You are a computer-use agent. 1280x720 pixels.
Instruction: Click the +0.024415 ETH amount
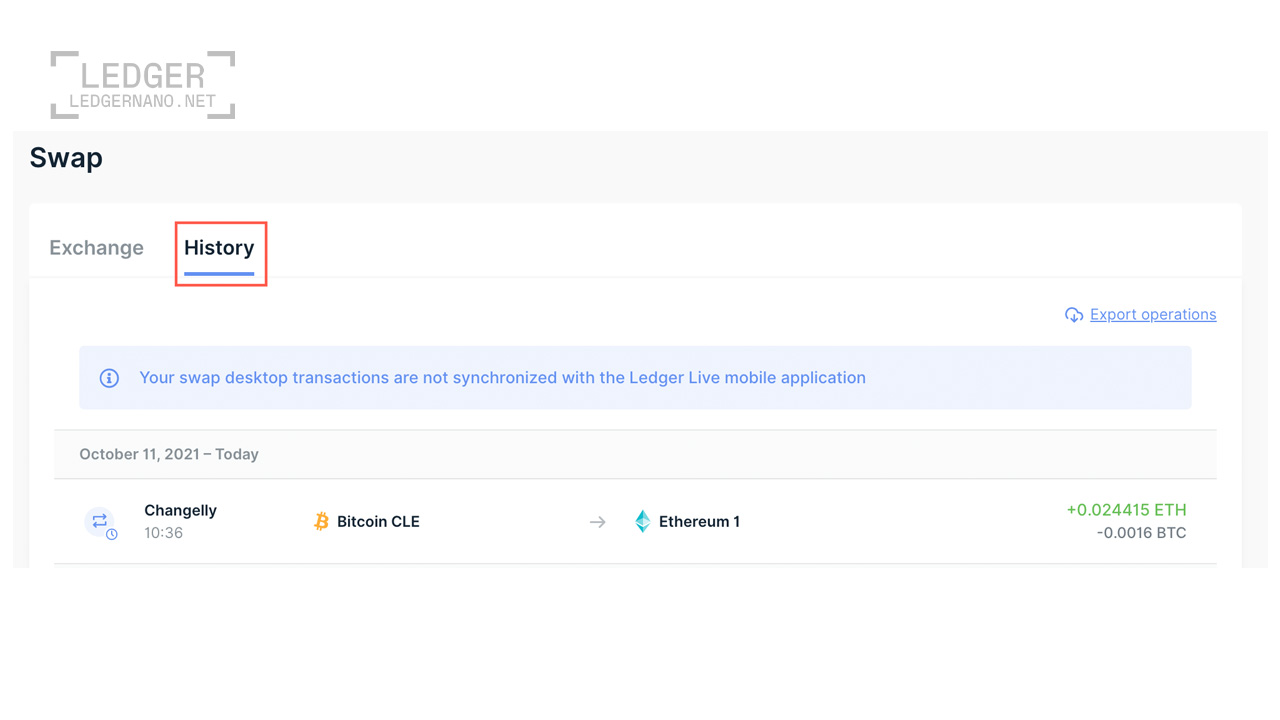[x=1126, y=510]
